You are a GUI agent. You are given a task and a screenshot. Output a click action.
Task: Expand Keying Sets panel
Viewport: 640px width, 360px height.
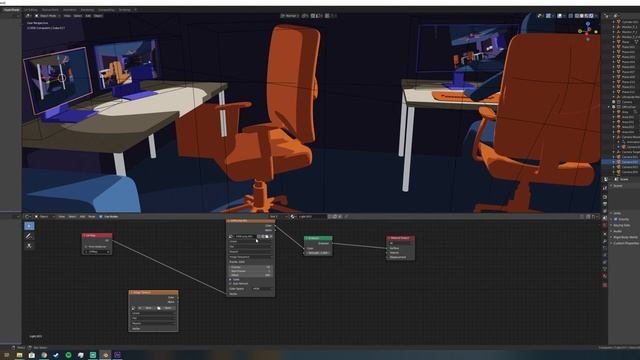tap(622, 225)
